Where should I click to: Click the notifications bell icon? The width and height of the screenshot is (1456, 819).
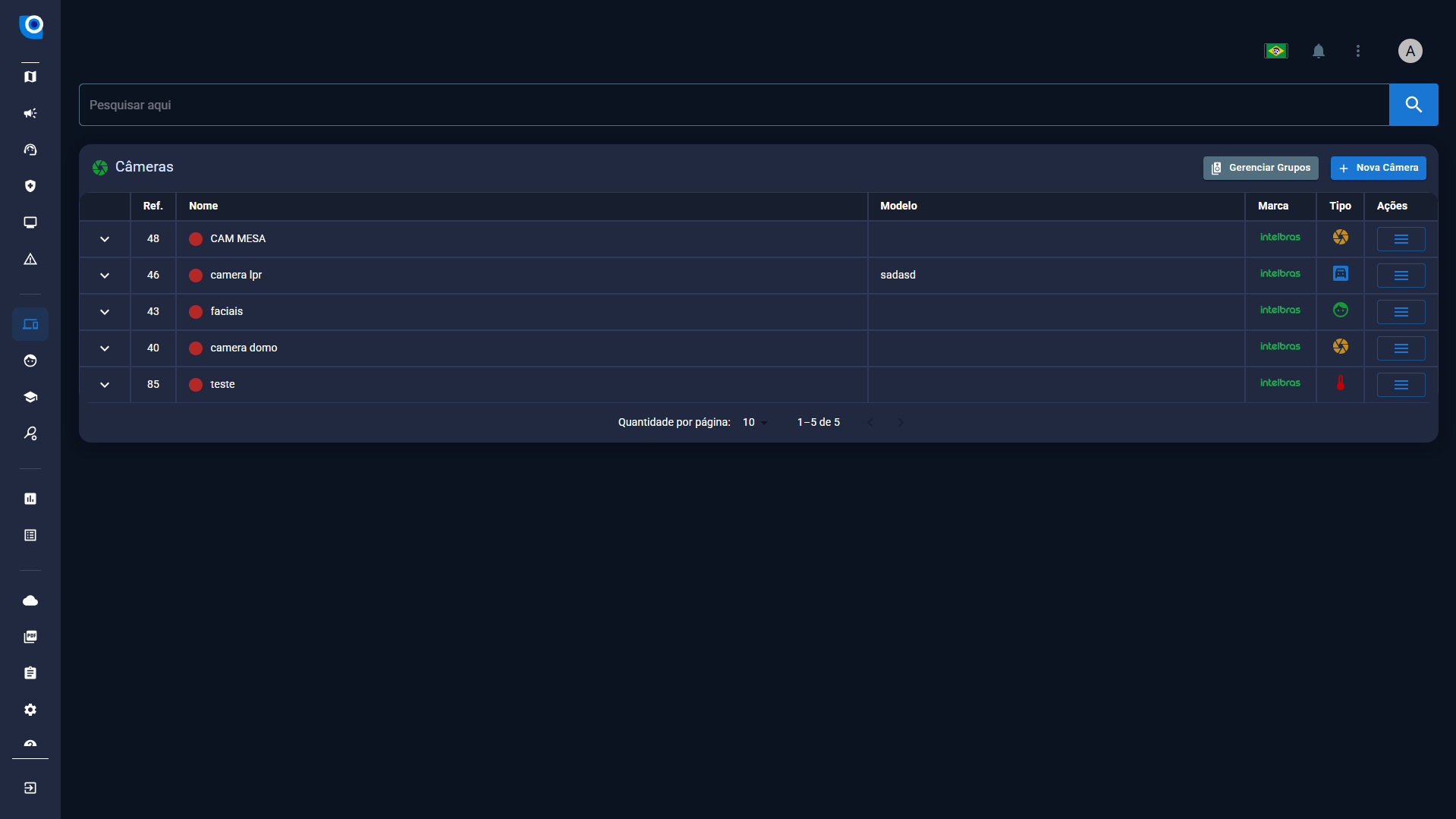(x=1319, y=51)
